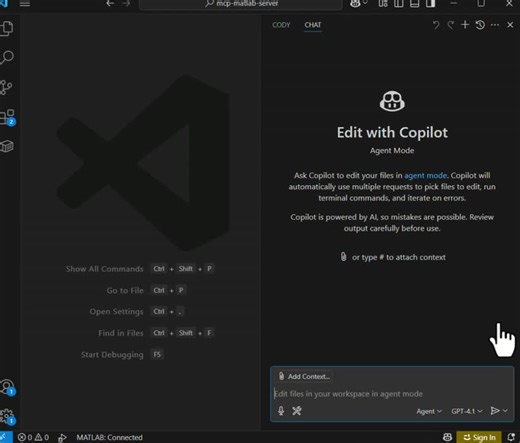Open Copilot status icon in status bar

click(x=447, y=437)
